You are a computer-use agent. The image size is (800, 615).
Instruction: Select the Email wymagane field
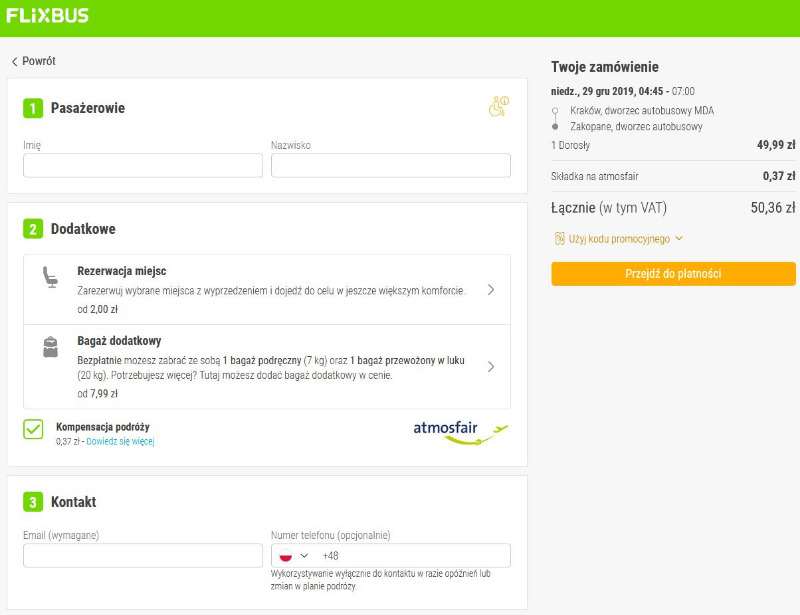click(141, 555)
